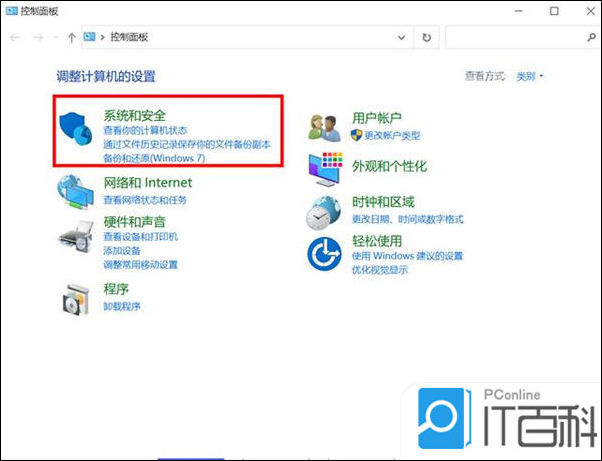Maximize the Control Panel window
Image resolution: width=602 pixels, height=461 pixels.
[554, 11]
